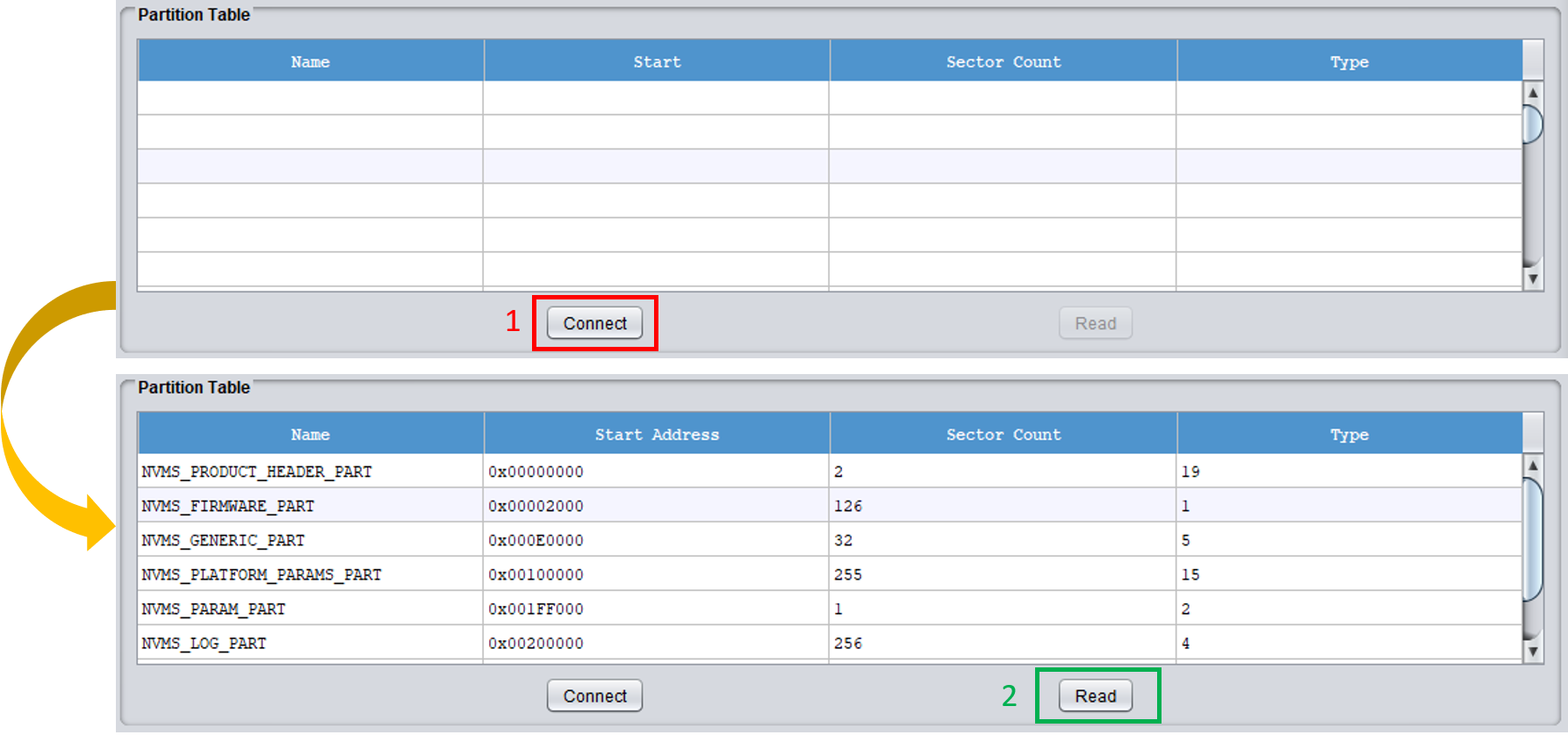Select NVMS_PLATFORM_PARAMS_PART row
The image size is (1568, 735).
coord(830,574)
